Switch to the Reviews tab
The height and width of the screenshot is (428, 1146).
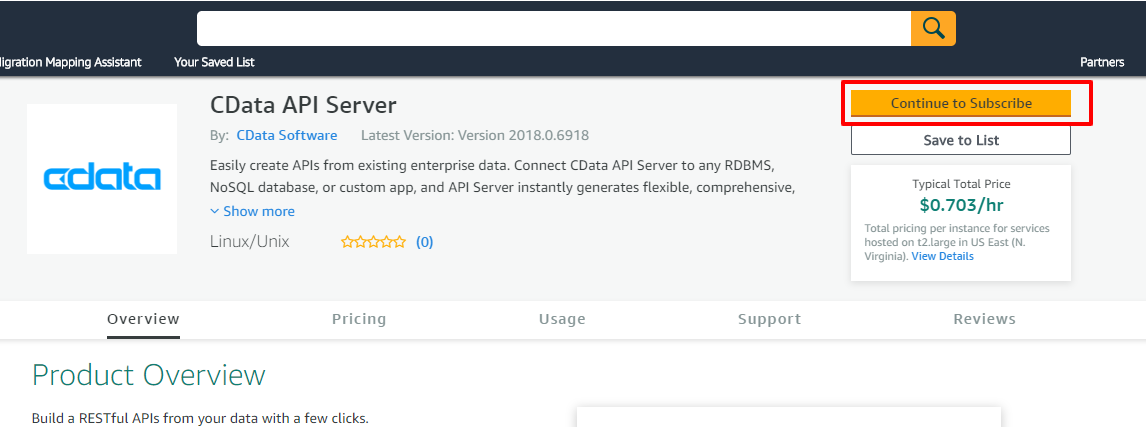coord(984,319)
